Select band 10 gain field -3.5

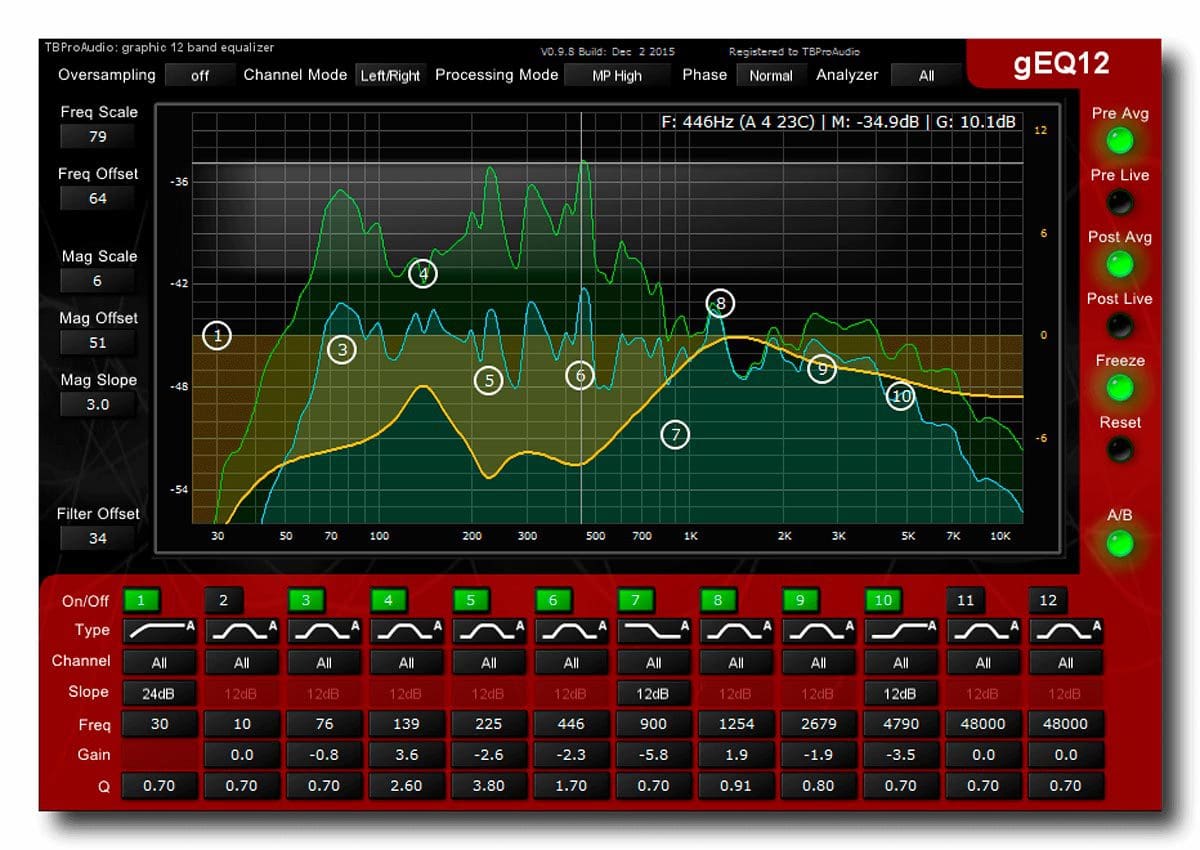point(901,755)
